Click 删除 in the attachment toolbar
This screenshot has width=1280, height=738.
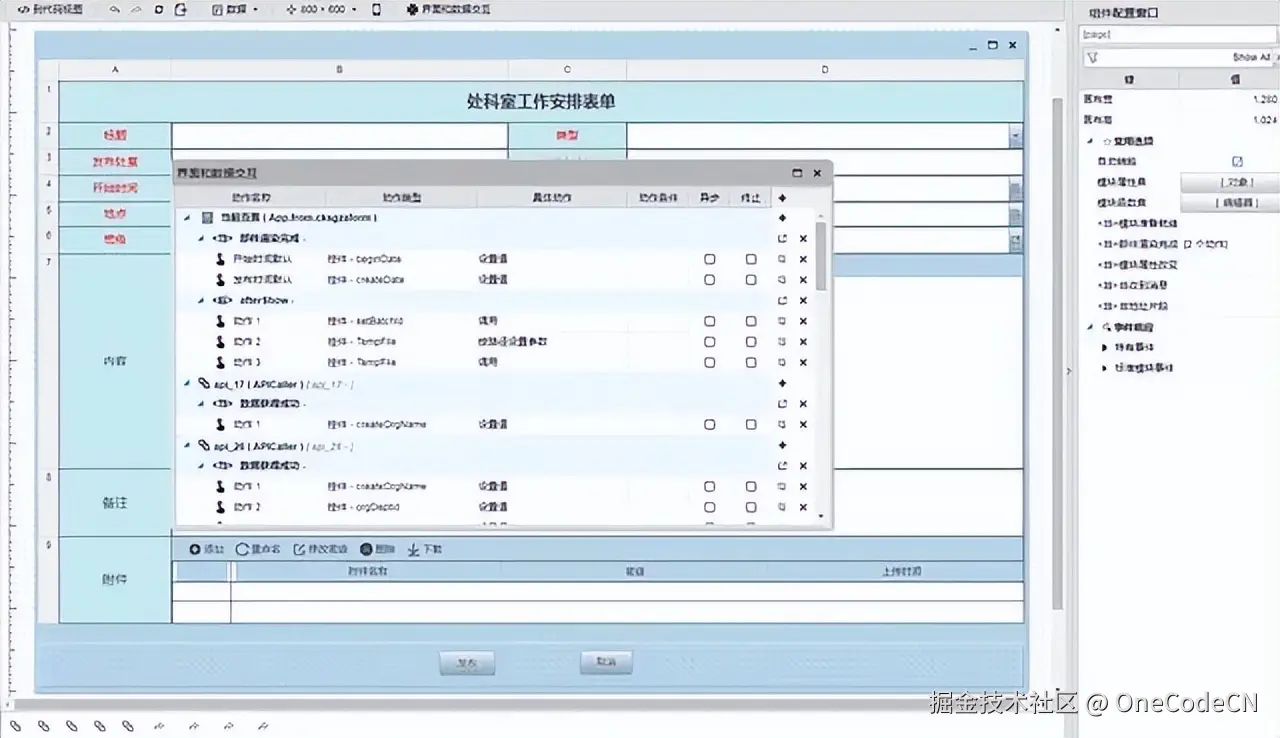[x=377, y=550]
